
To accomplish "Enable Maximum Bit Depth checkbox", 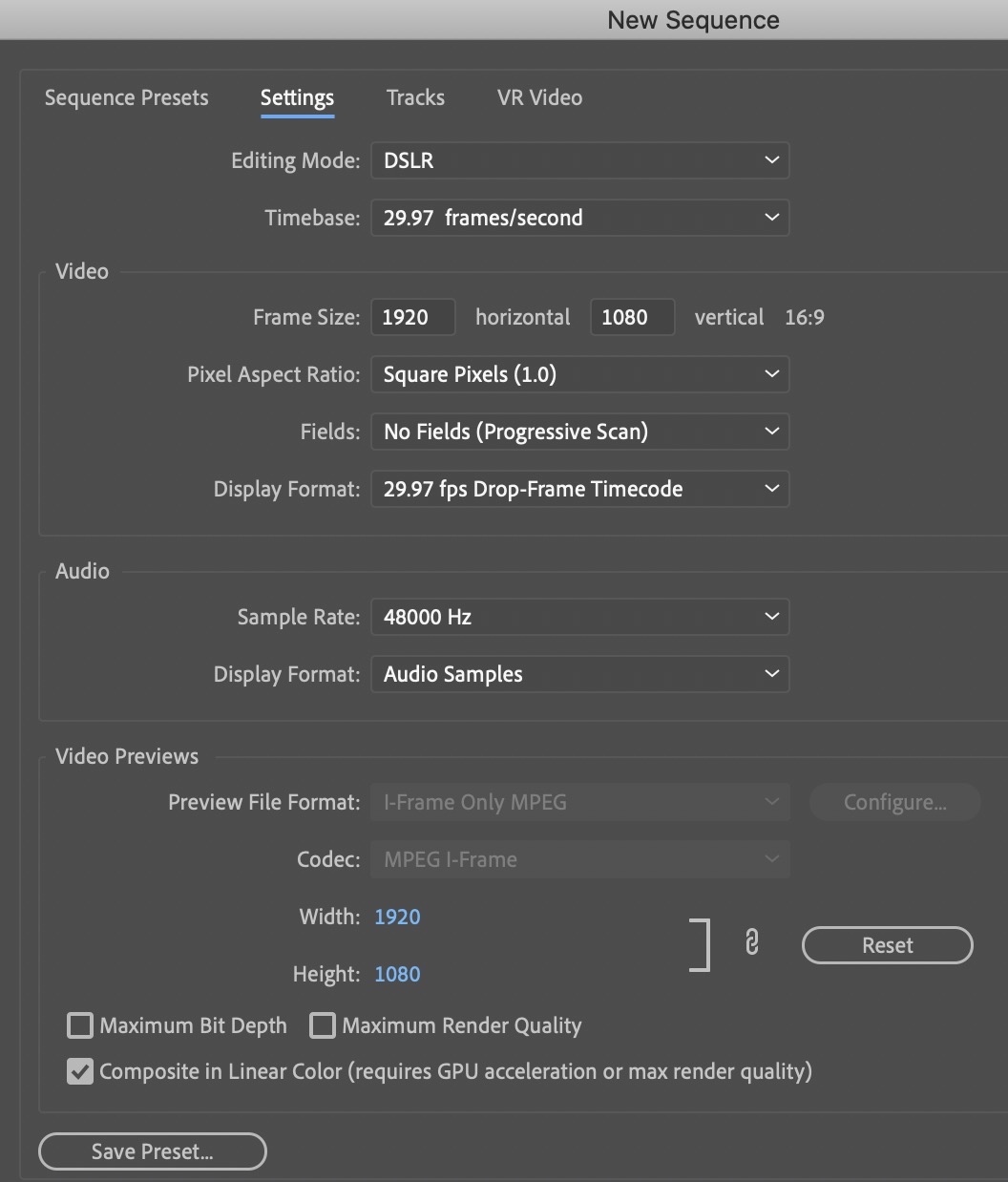I will coord(80,1025).
